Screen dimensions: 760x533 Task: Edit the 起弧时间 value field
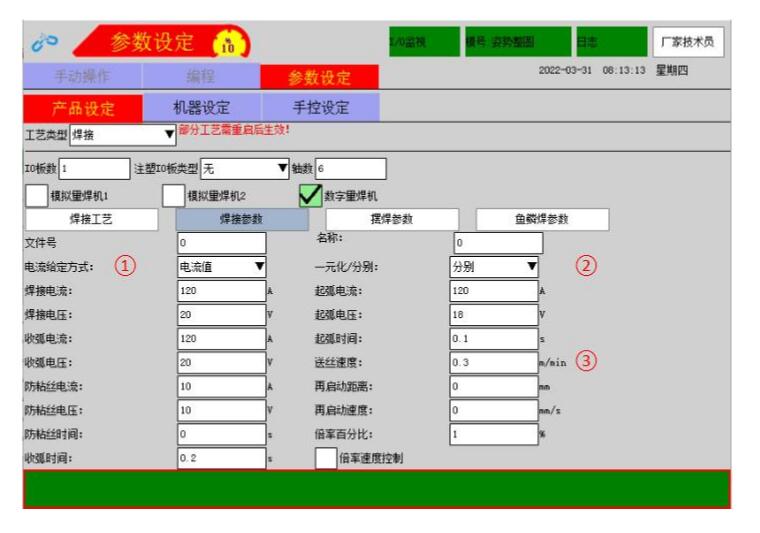click(x=494, y=339)
